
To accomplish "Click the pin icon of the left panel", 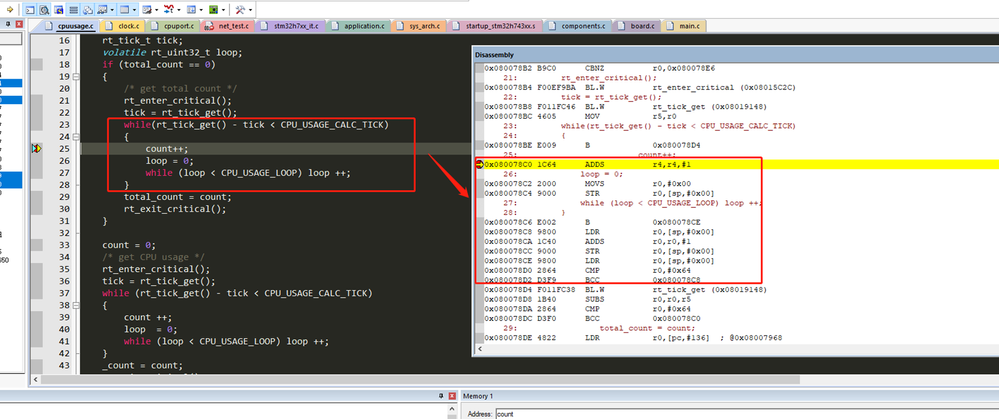I will click(8, 24).
